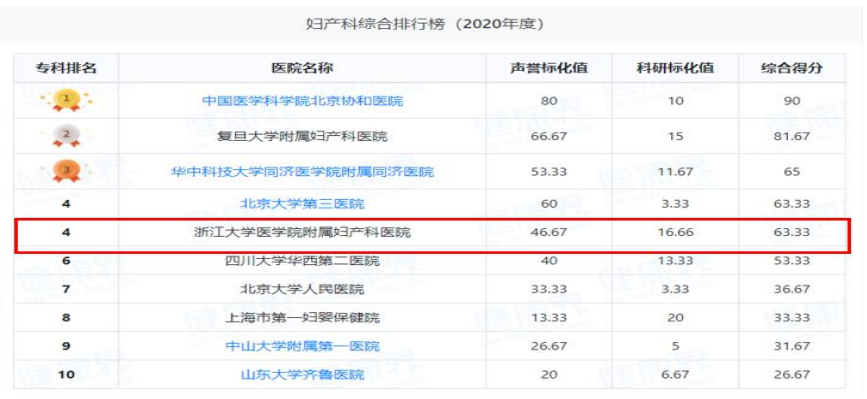Click the 妇产科综合排行榜 title bar

(x=431, y=24)
